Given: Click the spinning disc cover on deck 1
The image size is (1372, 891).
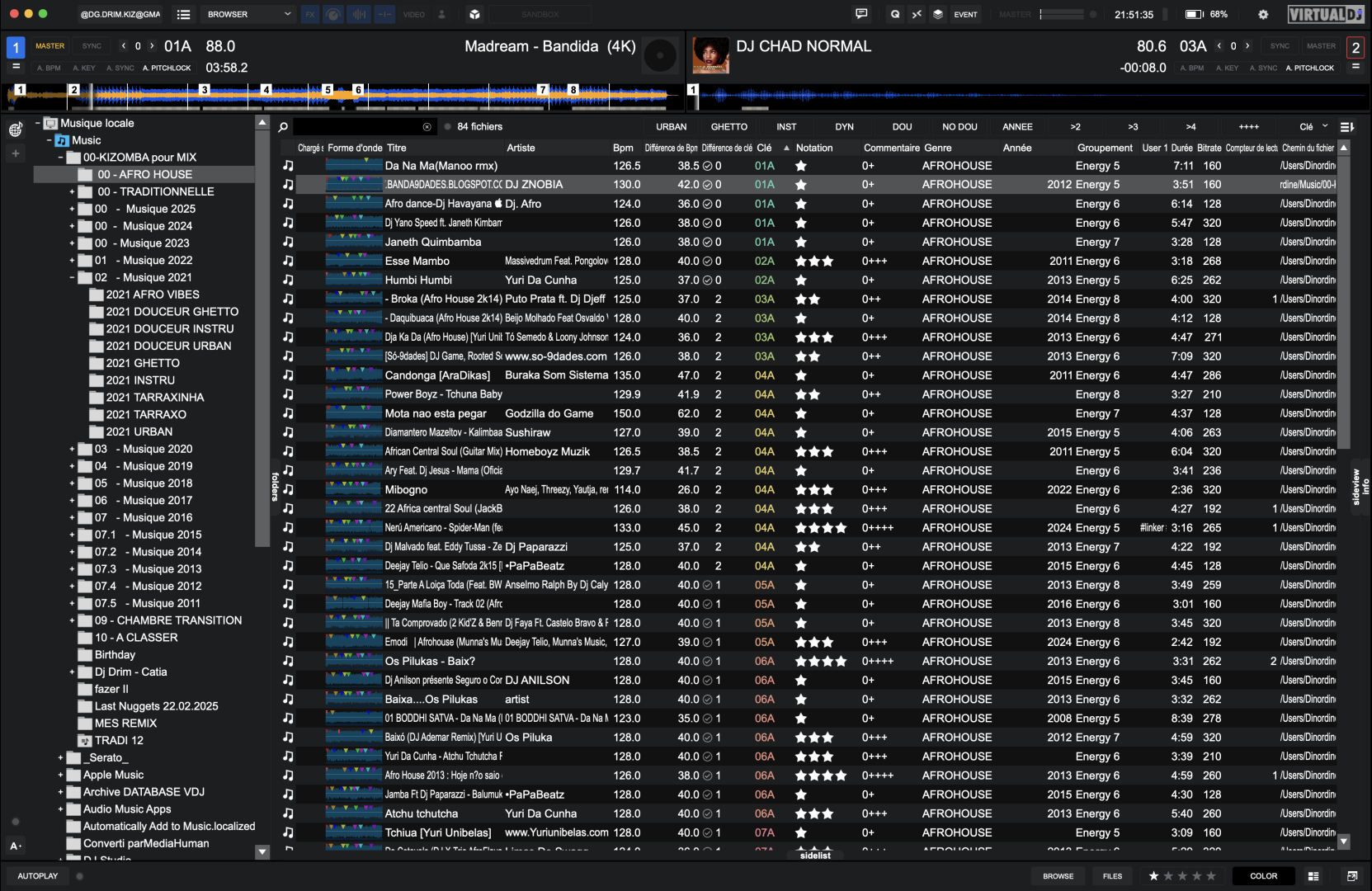Looking at the screenshot, I should click(x=660, y=56).
